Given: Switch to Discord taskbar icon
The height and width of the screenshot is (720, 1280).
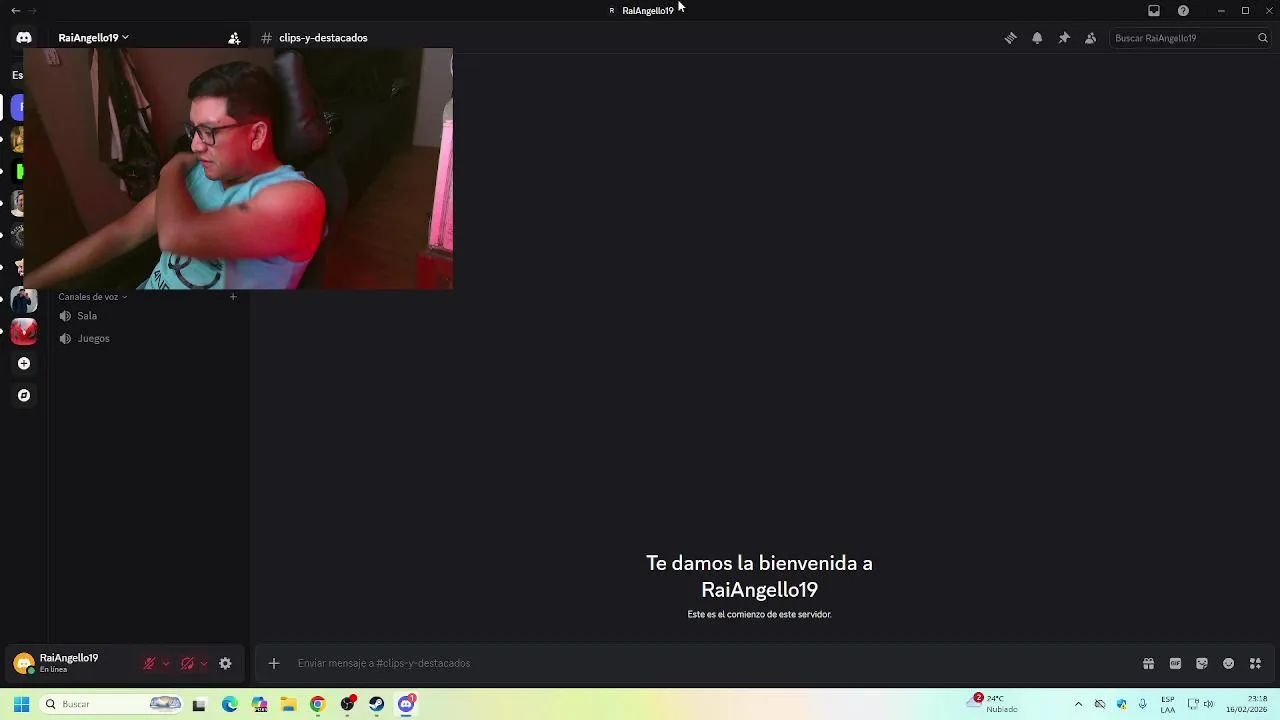Looking at the screenshot, I should [406, 704].
